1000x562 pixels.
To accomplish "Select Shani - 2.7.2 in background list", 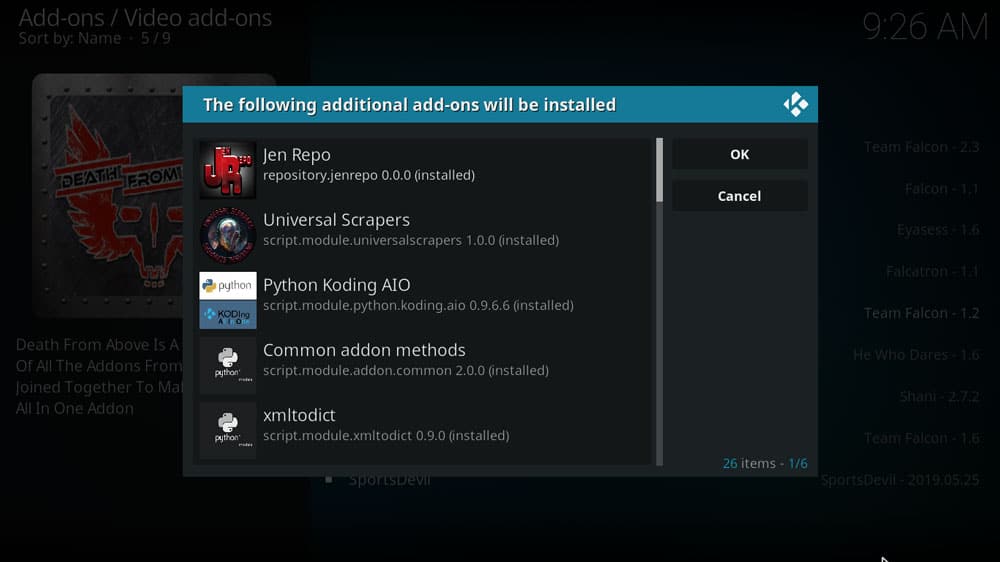I will [x=939, y=397].
